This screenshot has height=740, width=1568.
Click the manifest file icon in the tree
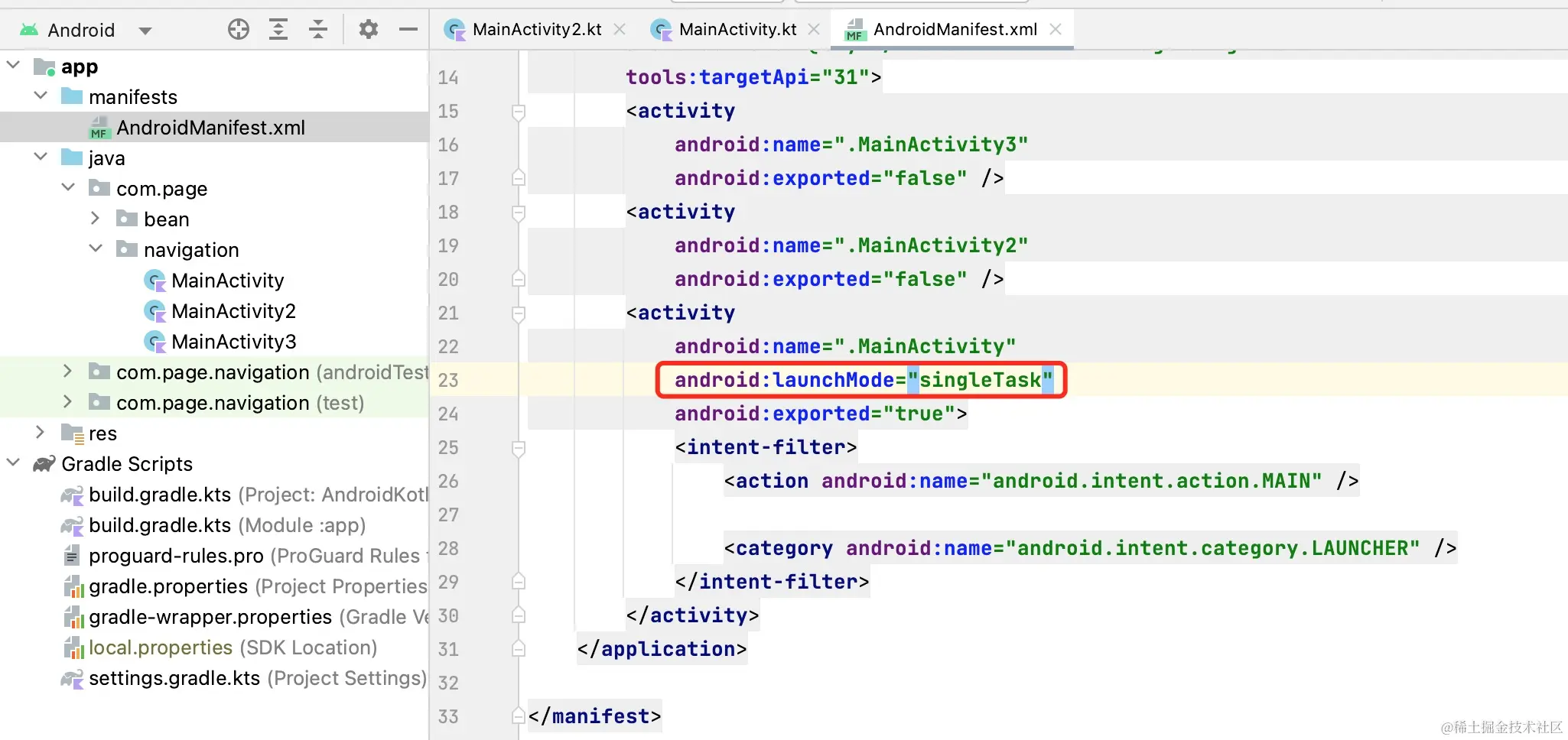(x=99, y=128)
